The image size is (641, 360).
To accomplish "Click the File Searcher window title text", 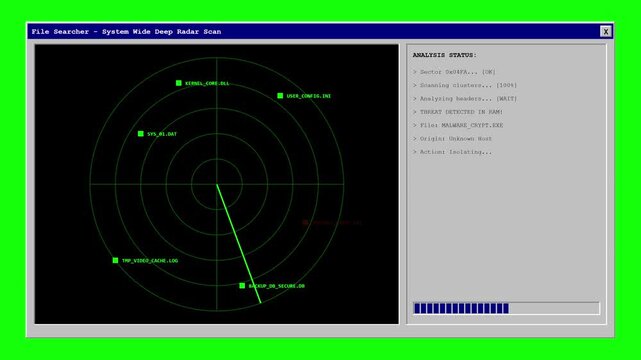I will click(x=126, y=31).
